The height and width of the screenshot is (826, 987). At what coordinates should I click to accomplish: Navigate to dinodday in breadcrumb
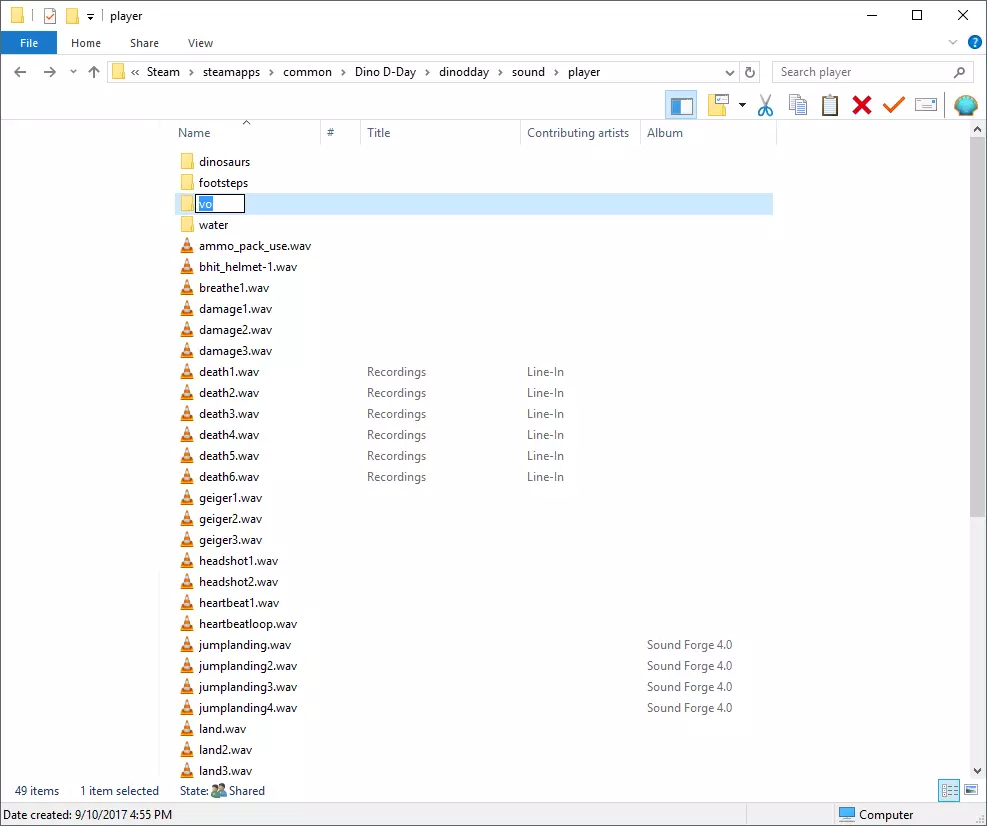[464, 72]
